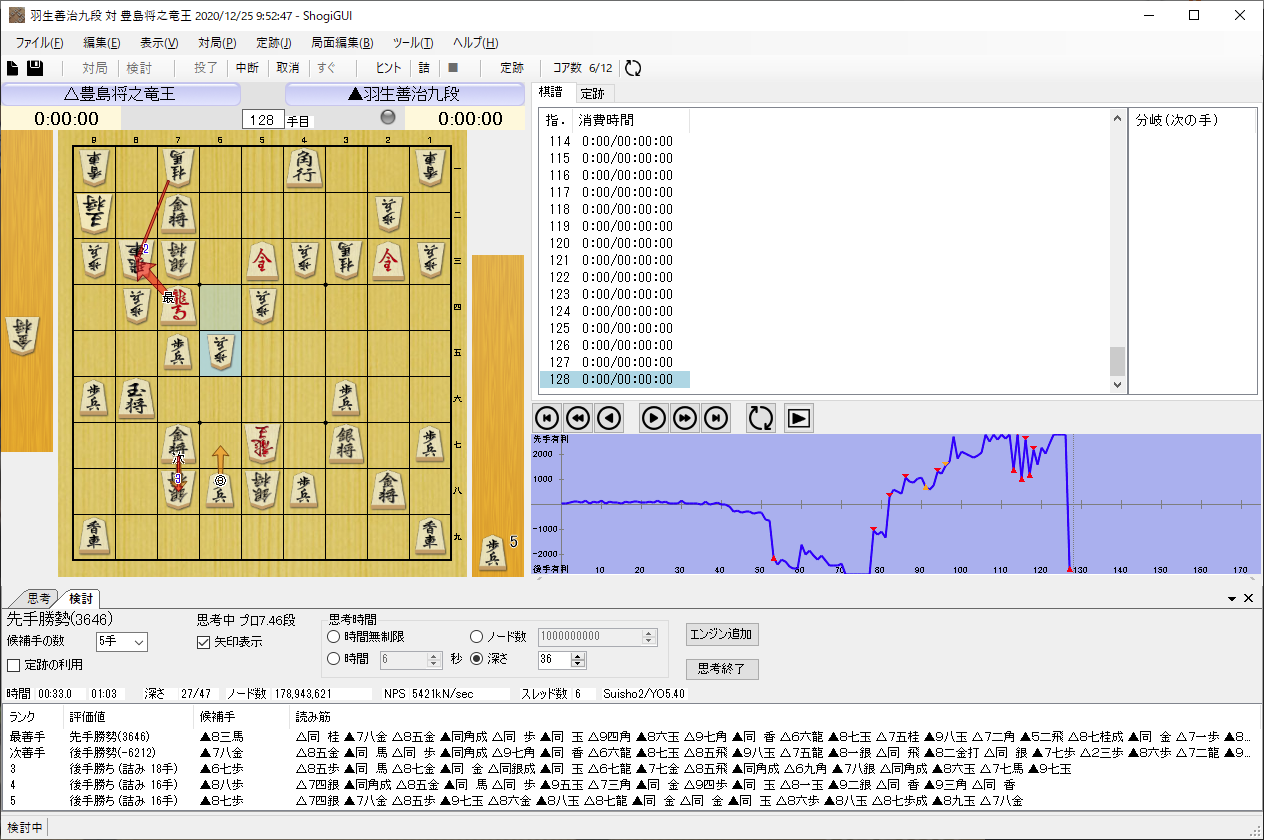The width and height of the screenshot is (1264, 840).
Task: Click the flip board circular arrows button
Action: (761, 418)
